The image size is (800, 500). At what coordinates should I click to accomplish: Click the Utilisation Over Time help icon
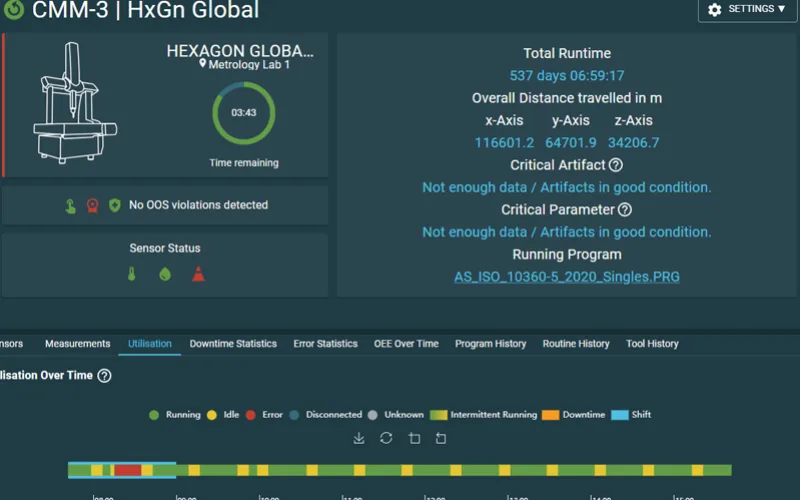tap(104, 376)
